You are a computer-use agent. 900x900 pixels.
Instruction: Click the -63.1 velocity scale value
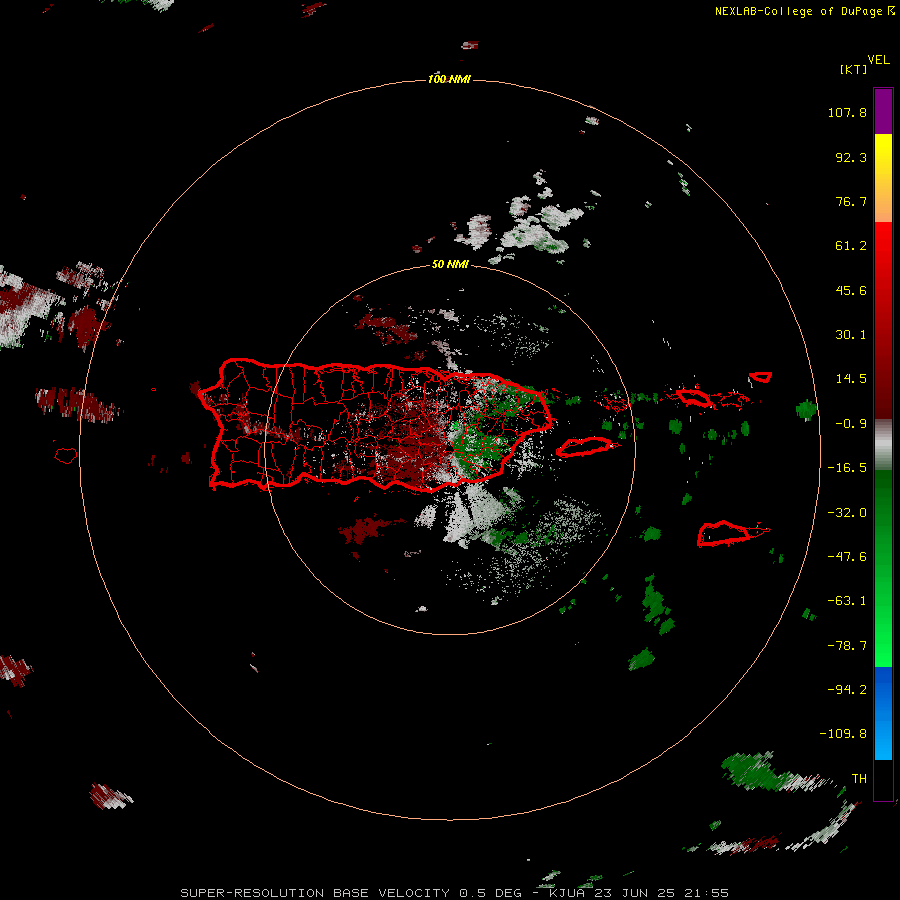[847, 601]
